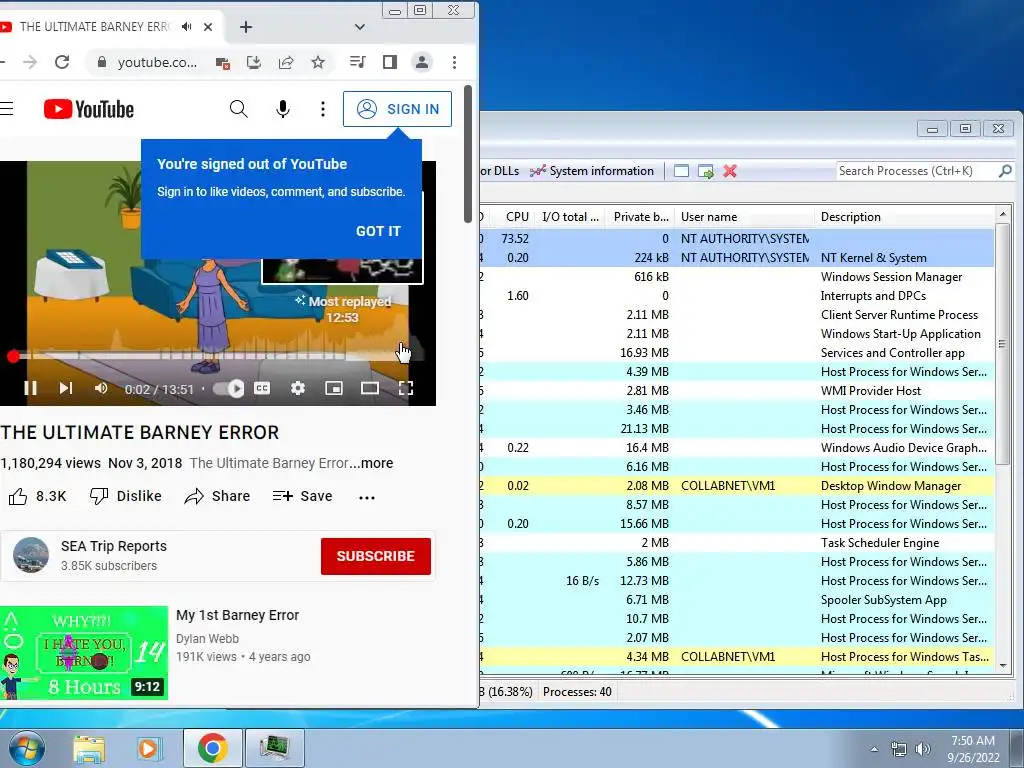The image size is (1024, 768).
Task: Mute the video player volume
Action: [101, 389]
